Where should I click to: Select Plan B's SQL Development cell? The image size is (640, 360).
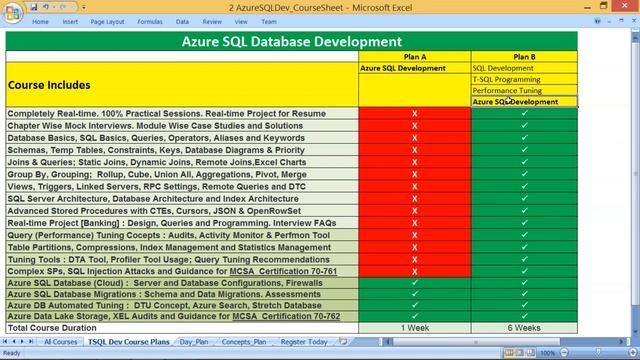(x=524, y=68)
